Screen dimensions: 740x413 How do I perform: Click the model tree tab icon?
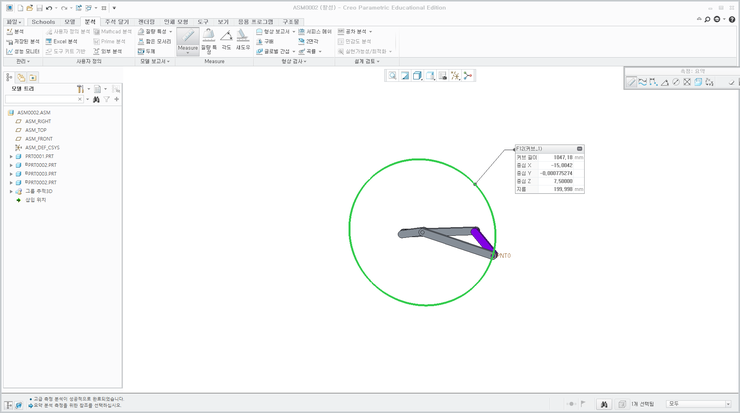[x=9, y=77]
